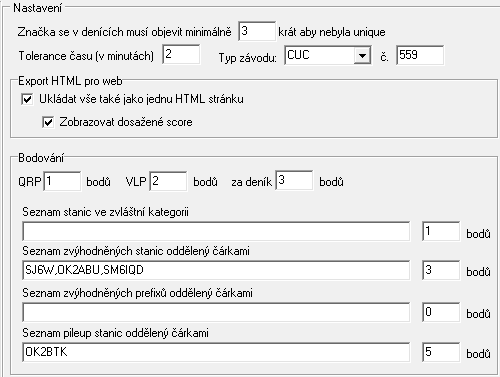Click the favored stations field with SJ6W,OK2ABU,SM6IQD
This screenshot has height=377, width=500.
tap(216, 270)
